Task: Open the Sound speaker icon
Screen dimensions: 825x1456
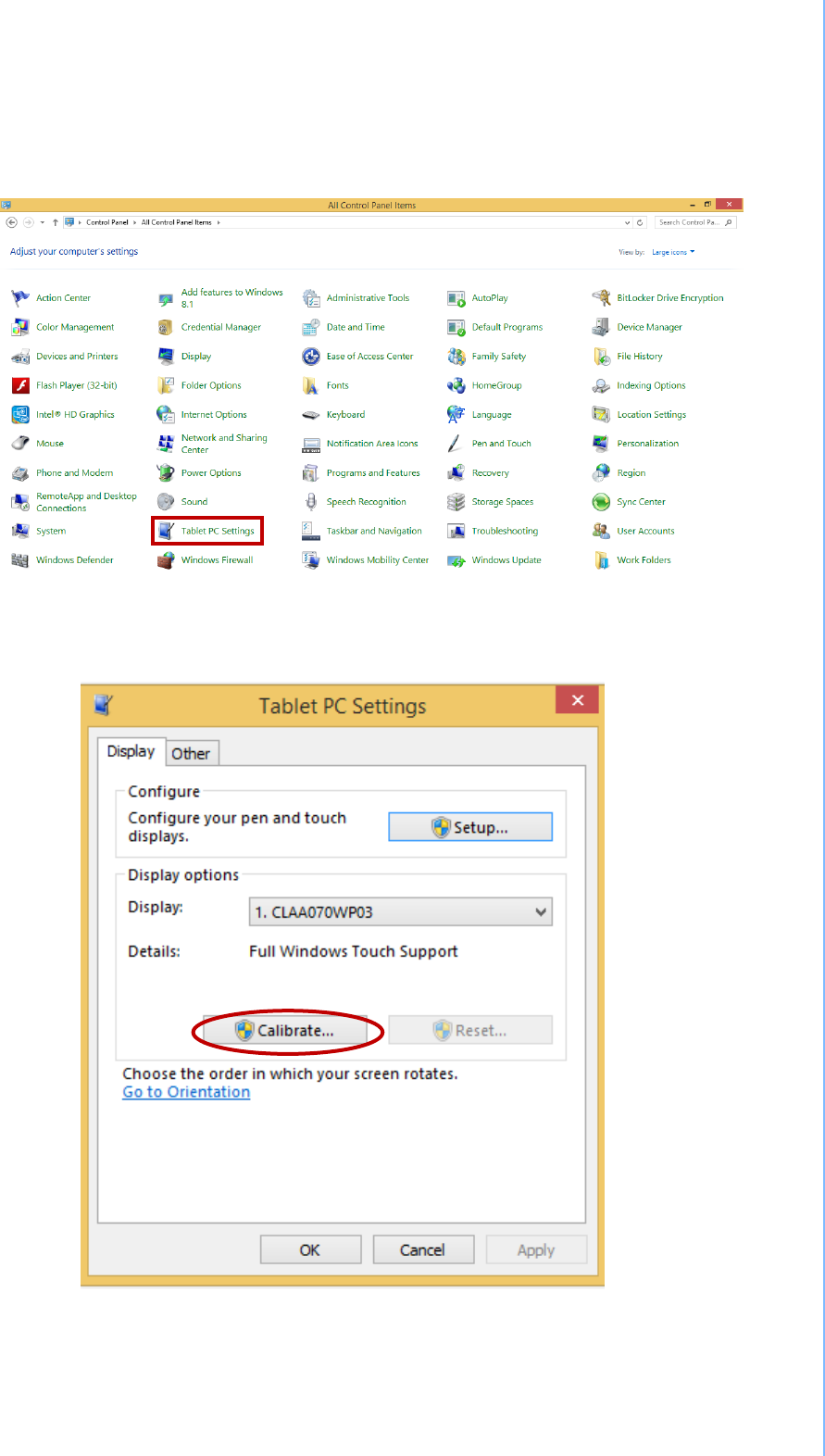Action: [165, 502]
